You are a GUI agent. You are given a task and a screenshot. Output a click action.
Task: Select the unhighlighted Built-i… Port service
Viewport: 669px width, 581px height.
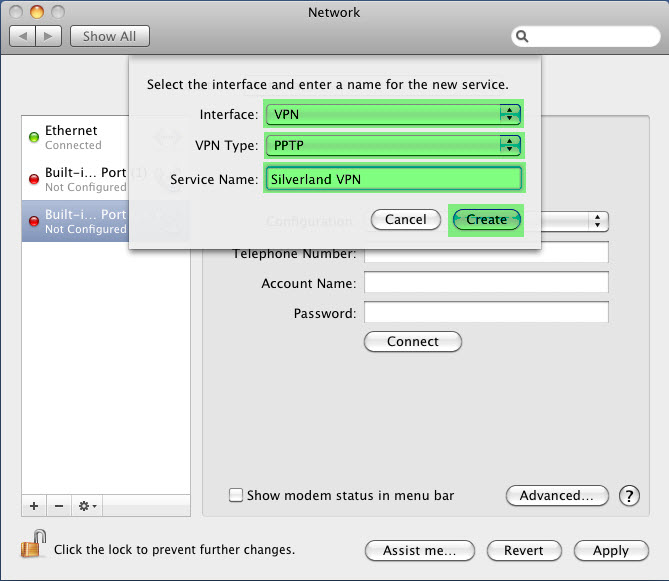[x=76, y=179]
